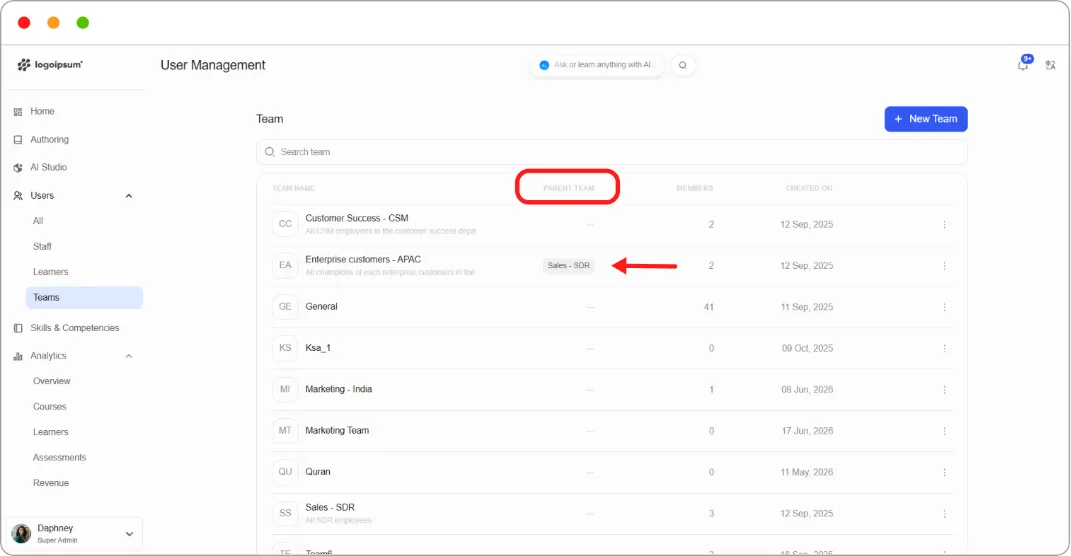The width and height of the screenshot is (1071, 556).
Task: Open the Sales - SDR team name
Action: click(x=330, y=508)
